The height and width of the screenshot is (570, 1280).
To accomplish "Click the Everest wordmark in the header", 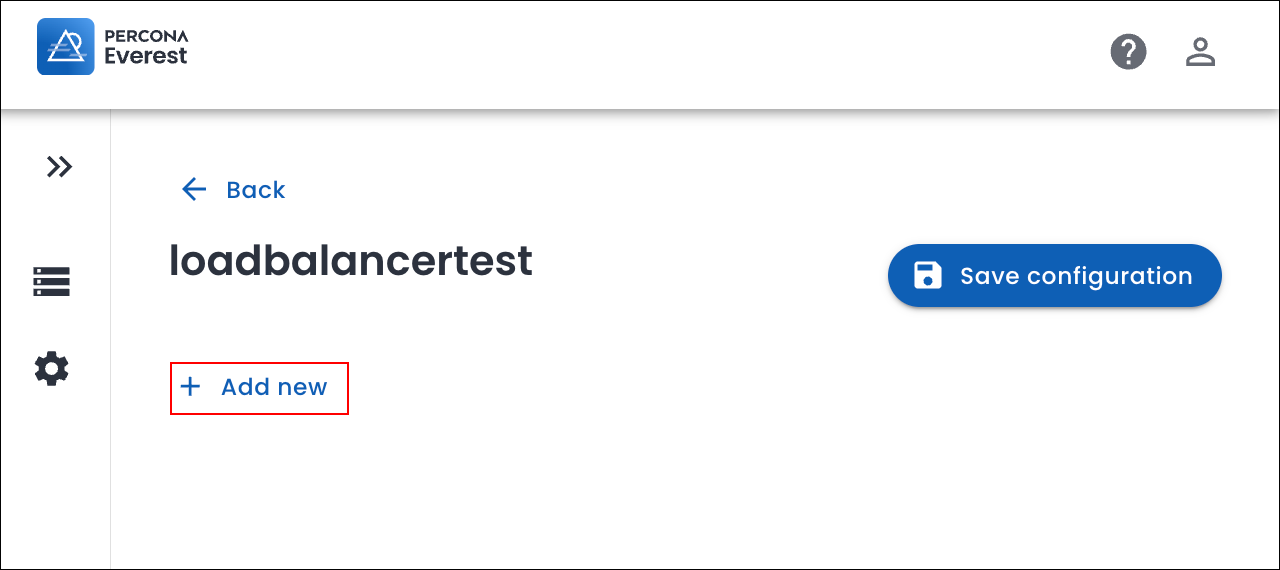I will [x=146, y=56].
